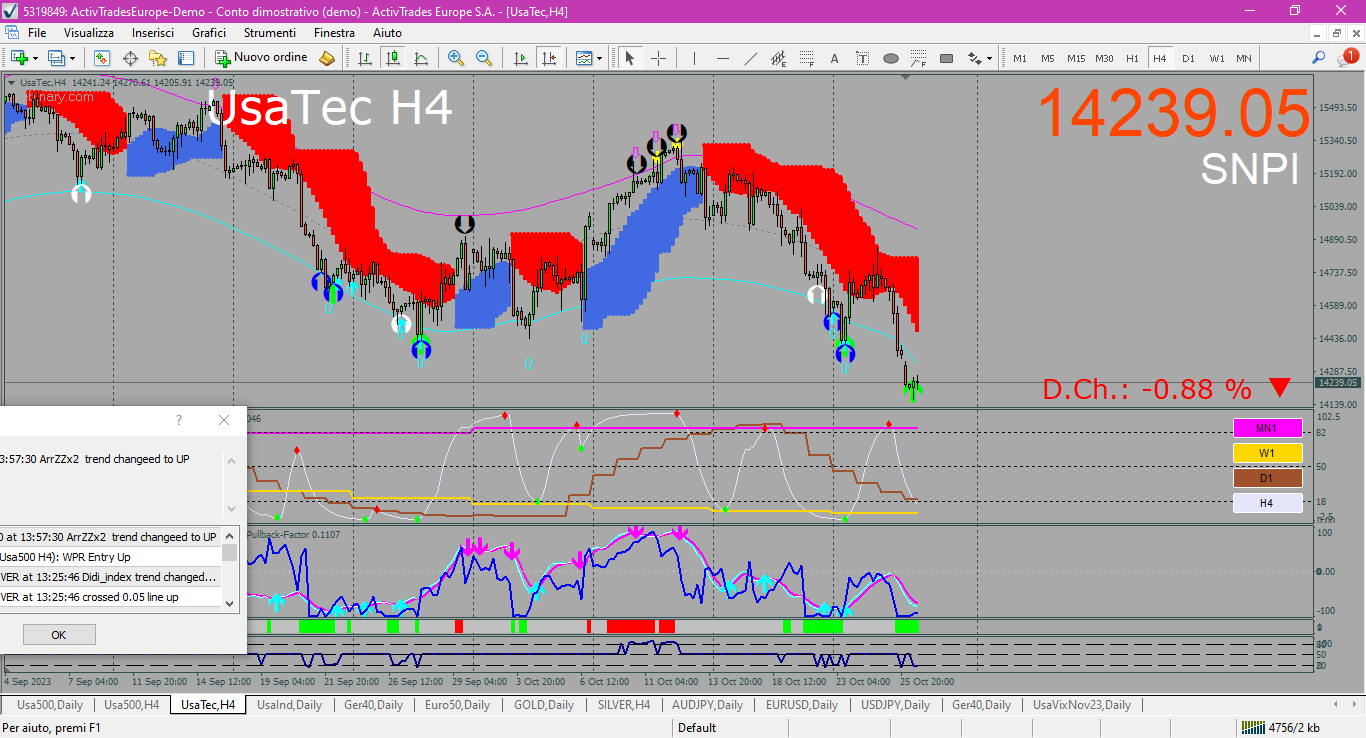This screenshot has width=1366, height=738.
Task: Switch to line chart display
Action: pos(421,58)
